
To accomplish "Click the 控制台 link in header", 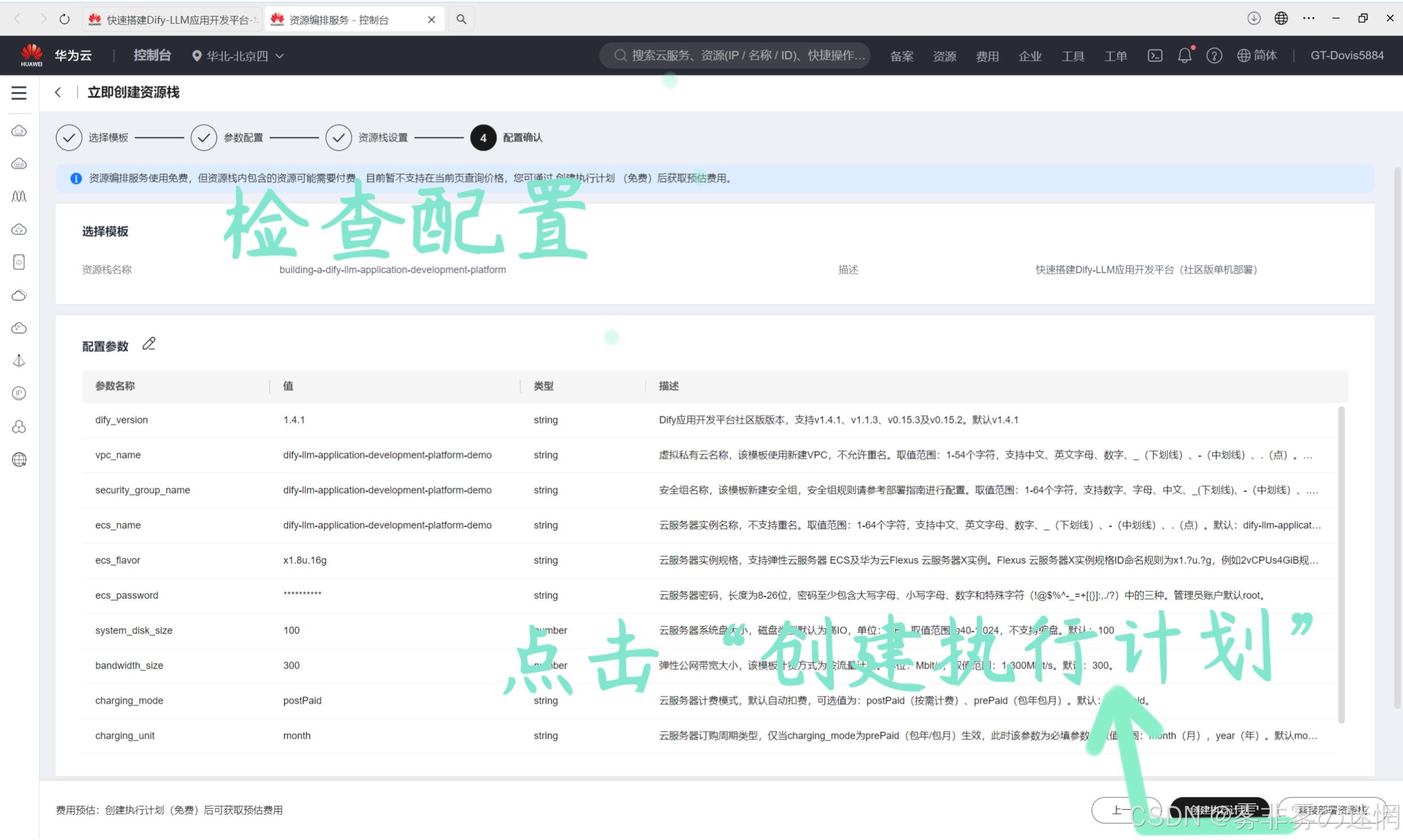I will pyautogui.click(x=152, y=55).
